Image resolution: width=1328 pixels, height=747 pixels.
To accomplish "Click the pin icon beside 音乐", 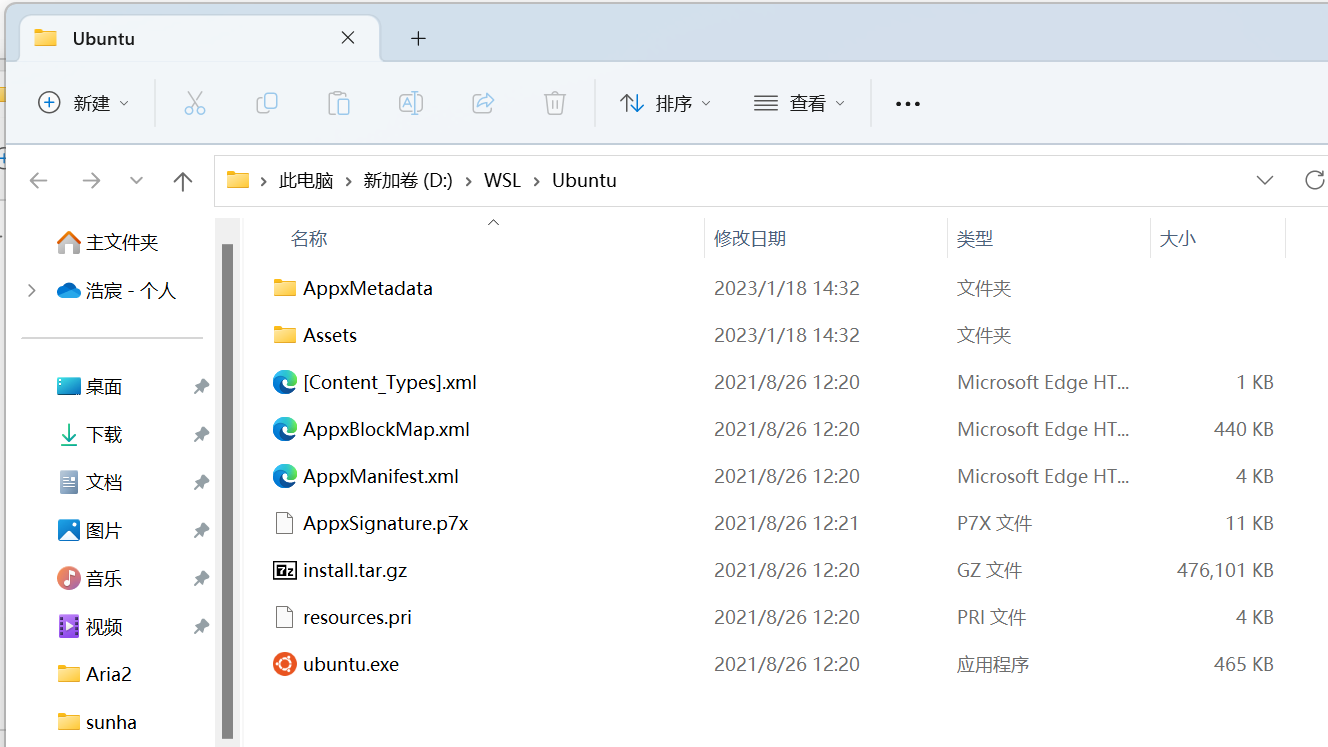I will click(x=201, y=578).
